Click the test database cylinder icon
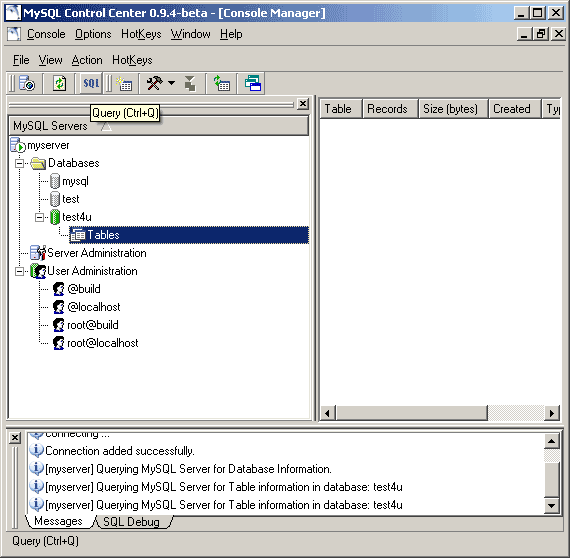570x558 pixels. click(55, 199)
